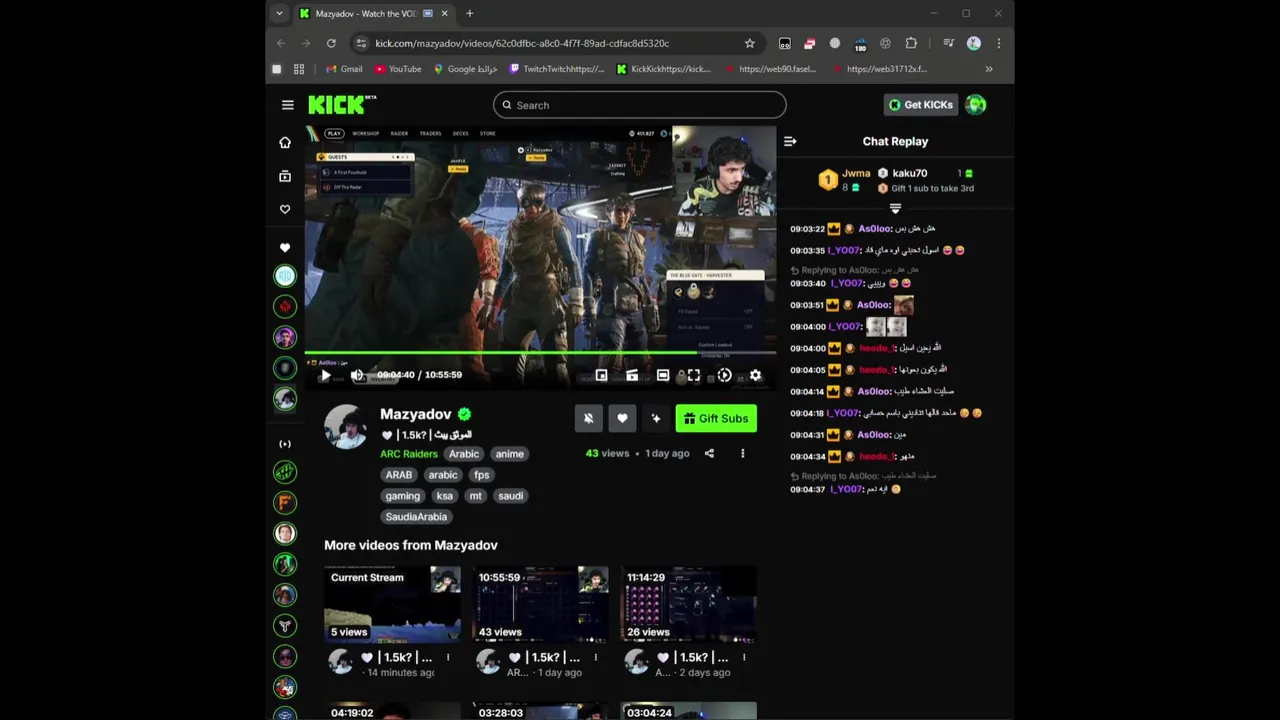This screenshot has height=720, width=1280.
Task: Select the lowercase arabic tag
Action: [443, 475]
